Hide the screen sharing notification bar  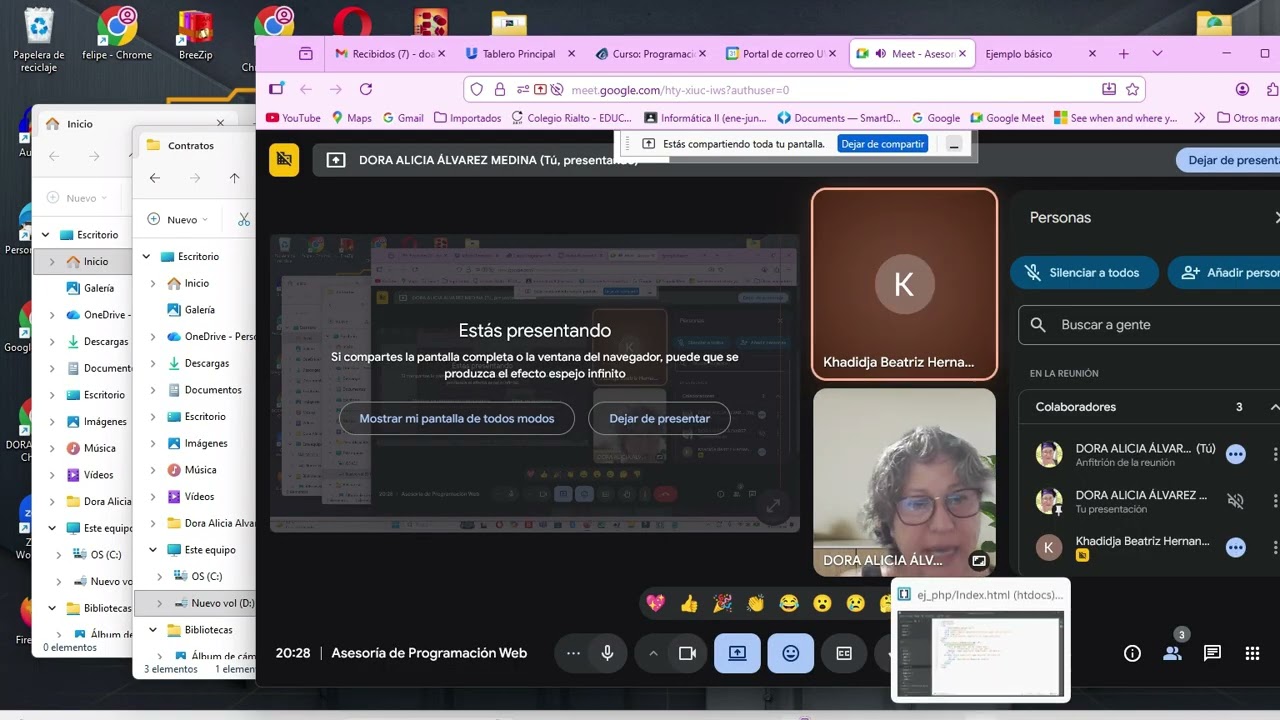tap(954, 144)
